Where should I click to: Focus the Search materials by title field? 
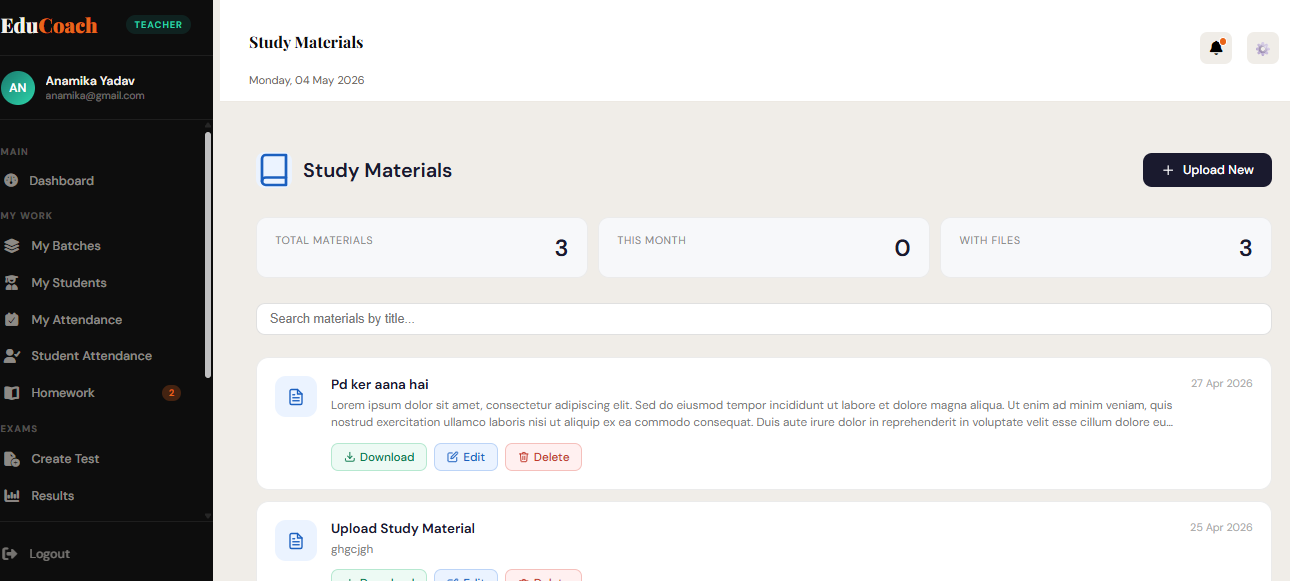pyautogui.click(x=764, y=319)
